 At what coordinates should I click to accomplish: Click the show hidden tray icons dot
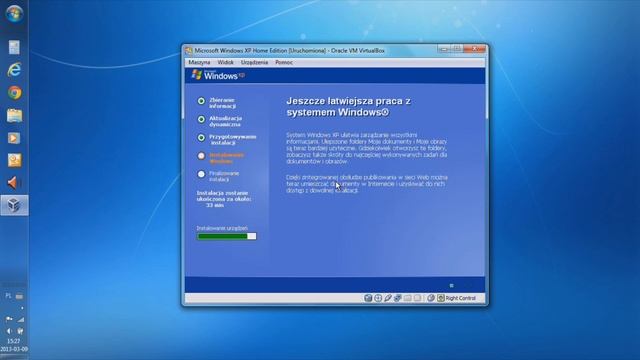[x=22, y=308]
